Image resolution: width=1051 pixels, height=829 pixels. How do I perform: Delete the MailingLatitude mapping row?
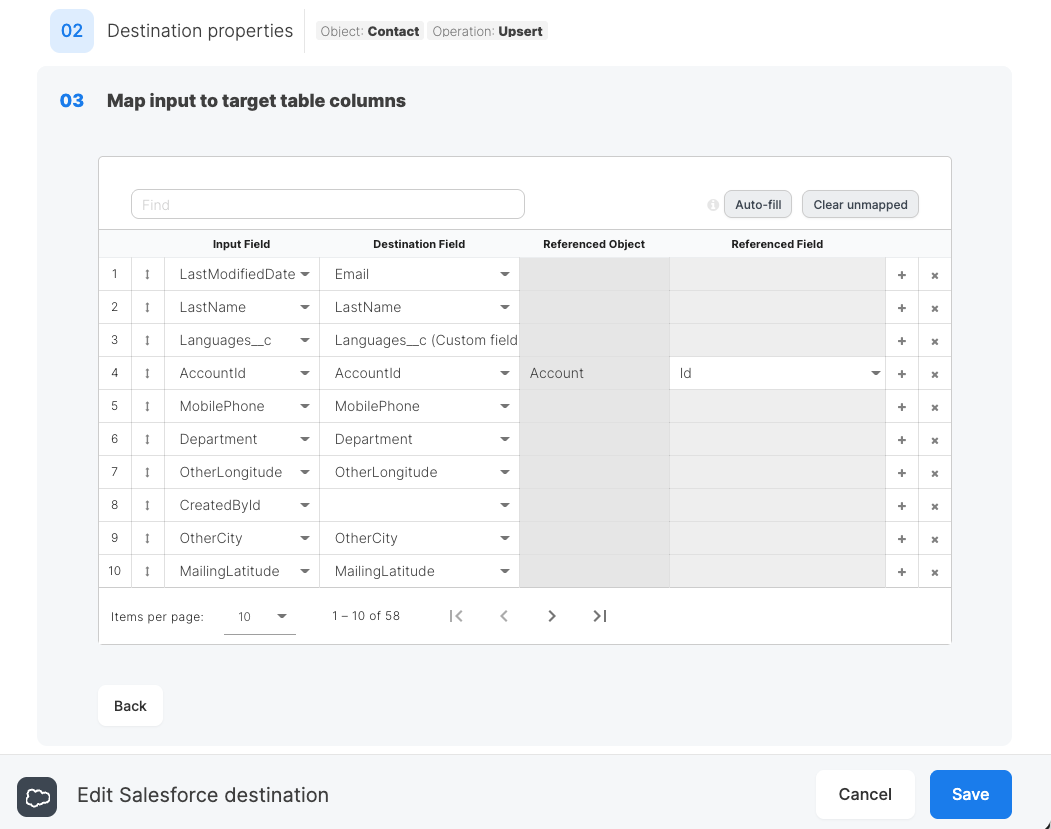coord(934,571)
